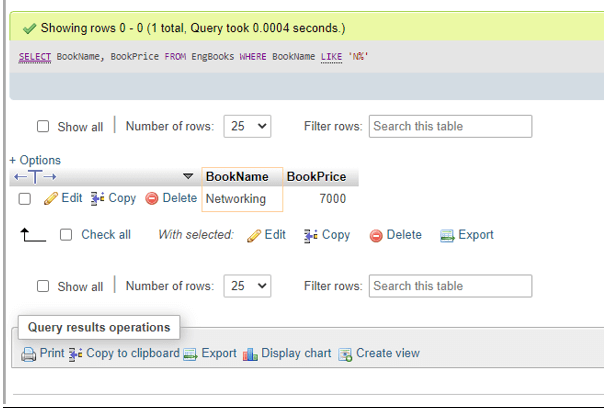
Task: Click the printer icon in Query results operations
Action: tap(29, 354)
